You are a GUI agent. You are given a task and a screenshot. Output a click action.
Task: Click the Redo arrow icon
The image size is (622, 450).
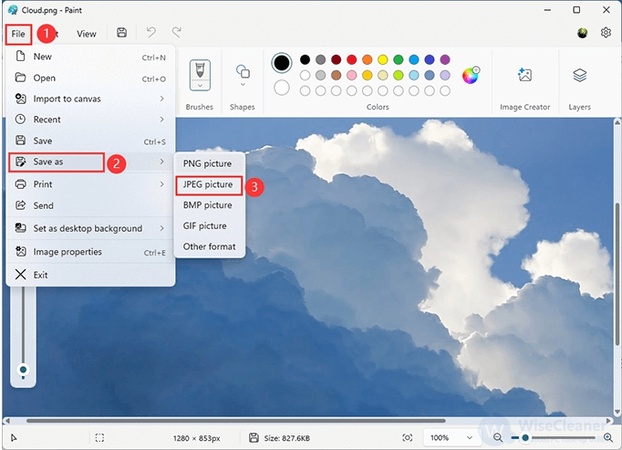176,33
